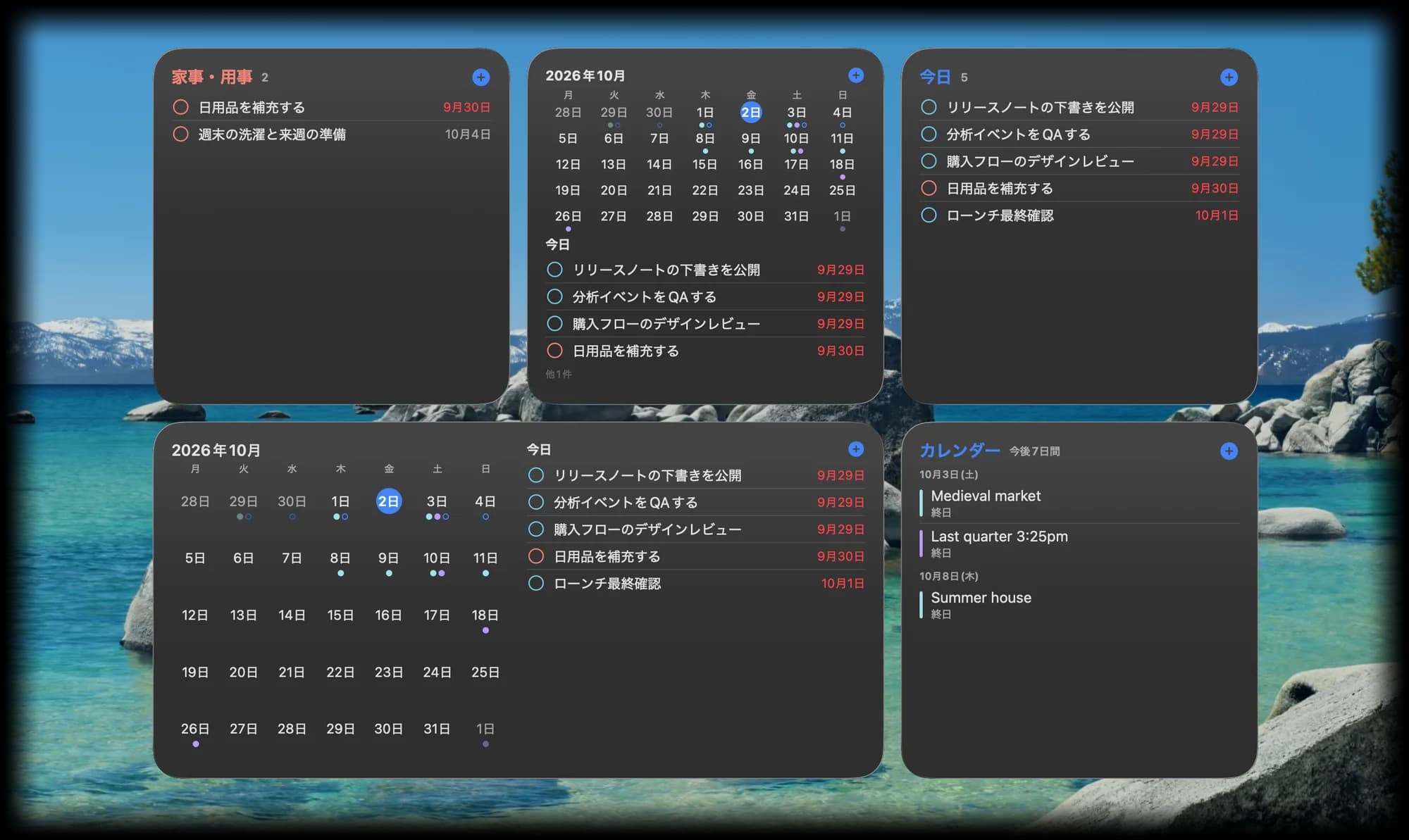Complete 日用品を補充する in the 家事・用事 widget

(x=181, y=107)
